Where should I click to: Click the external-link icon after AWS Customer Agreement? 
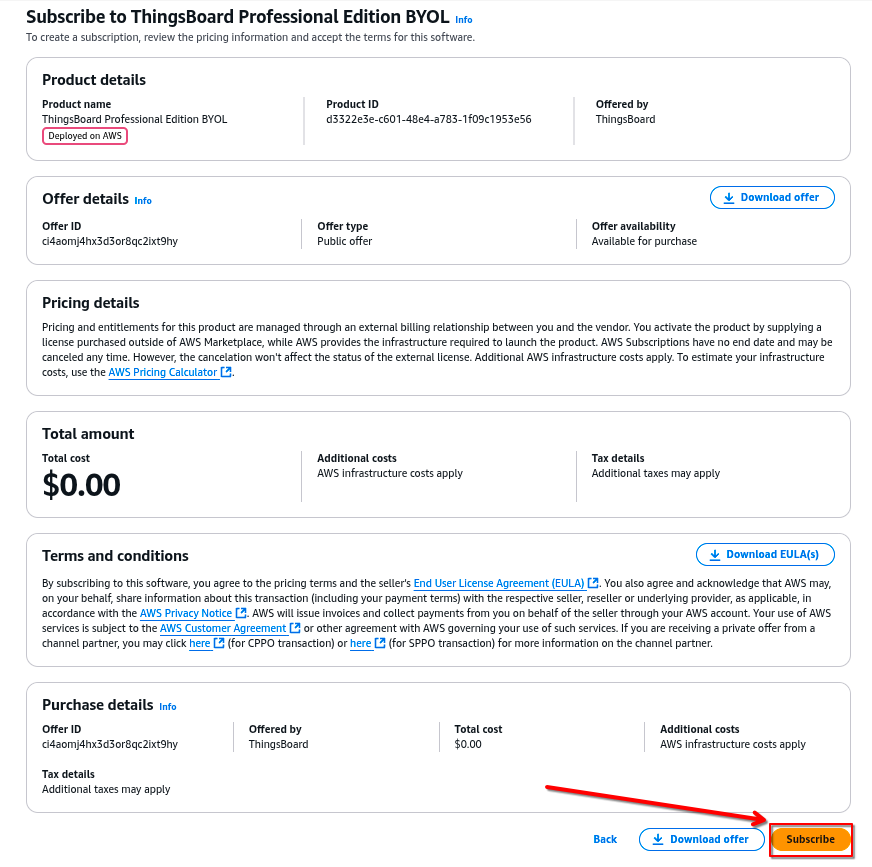(295, 628)
